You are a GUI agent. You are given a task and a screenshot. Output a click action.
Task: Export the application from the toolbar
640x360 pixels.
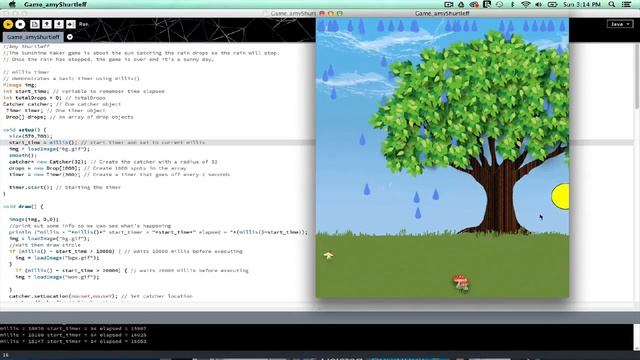coord(71,24)
